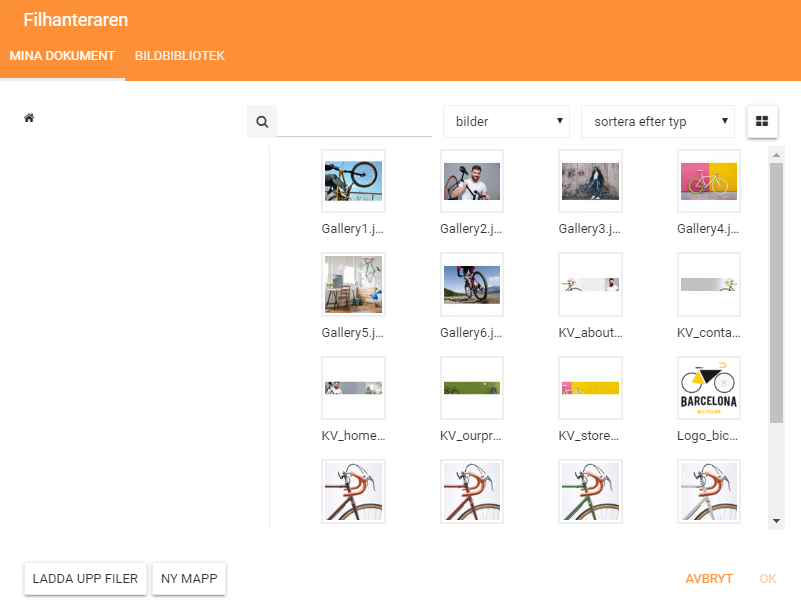Create folder with Ny mapp button
This screenshot has height=602, width=801.
[189, 578]
